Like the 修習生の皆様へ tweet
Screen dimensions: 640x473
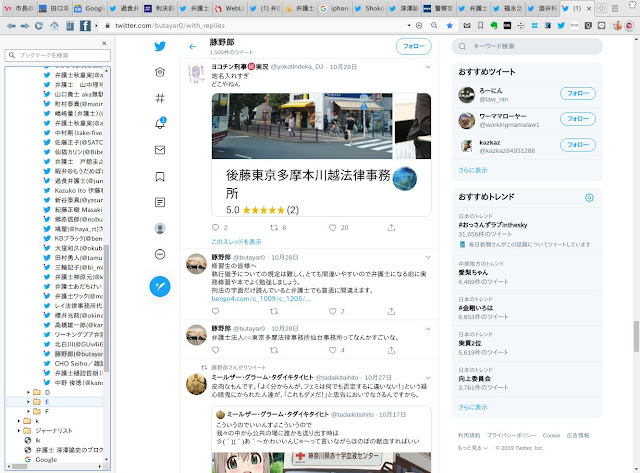click(333, 311)
